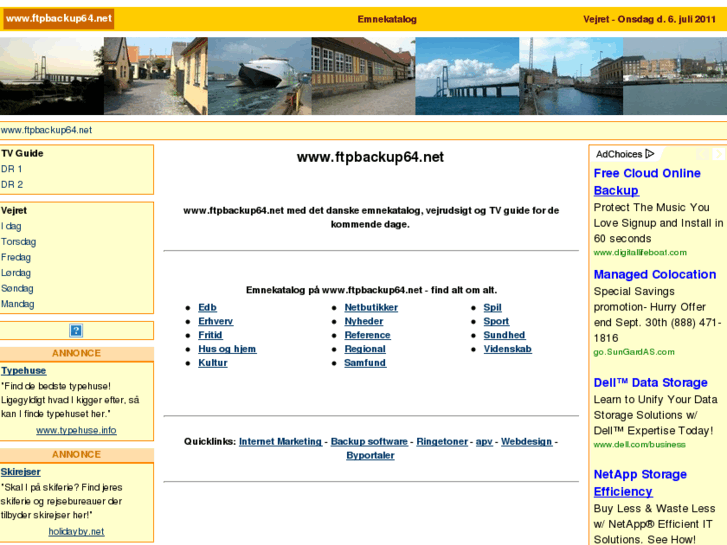This screenshot has width=727, height=545.
Task: Show weather for Fredag
Action: [x=16, y=257]
